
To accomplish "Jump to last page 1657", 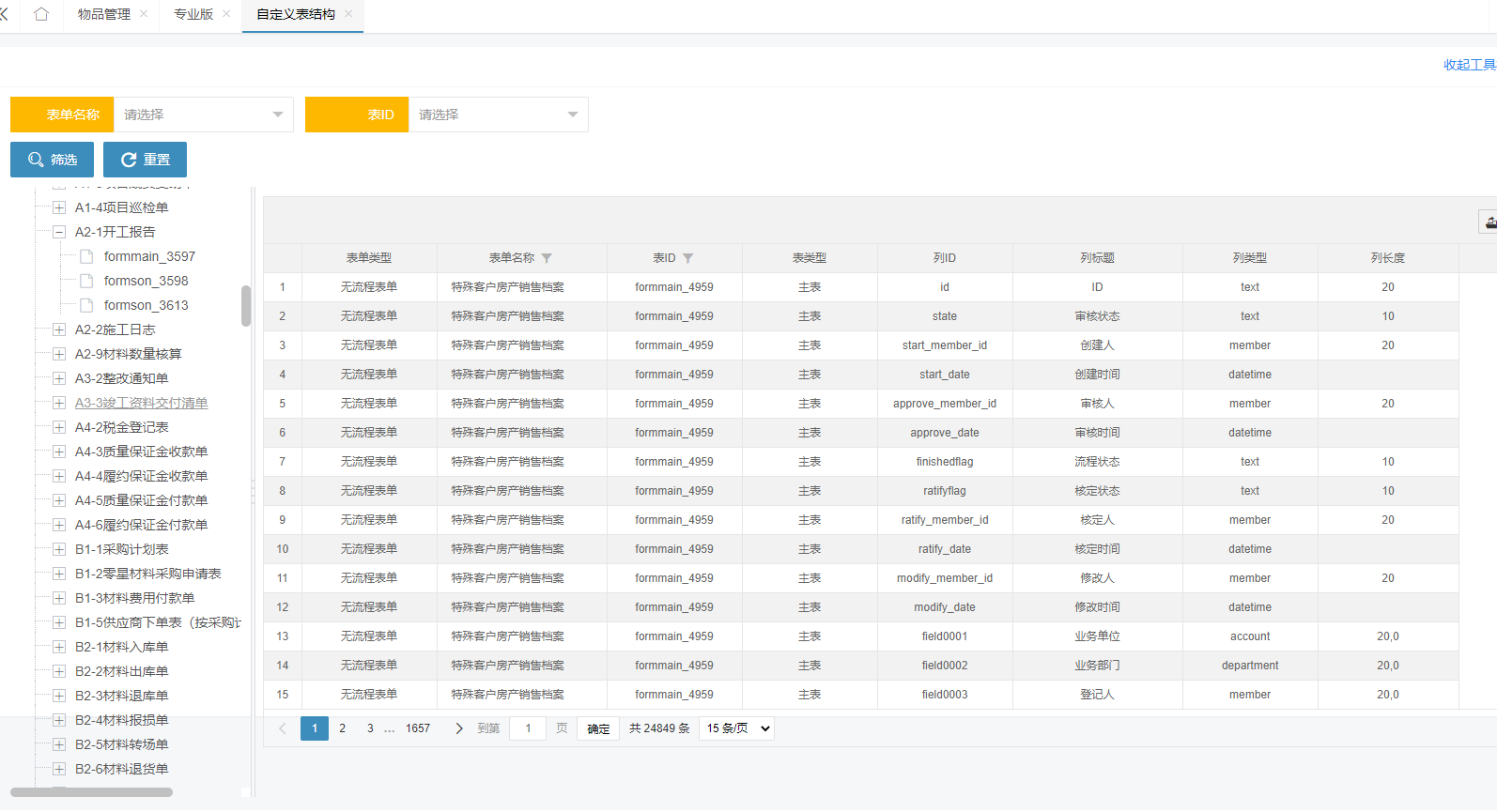I will click(418, 728).
